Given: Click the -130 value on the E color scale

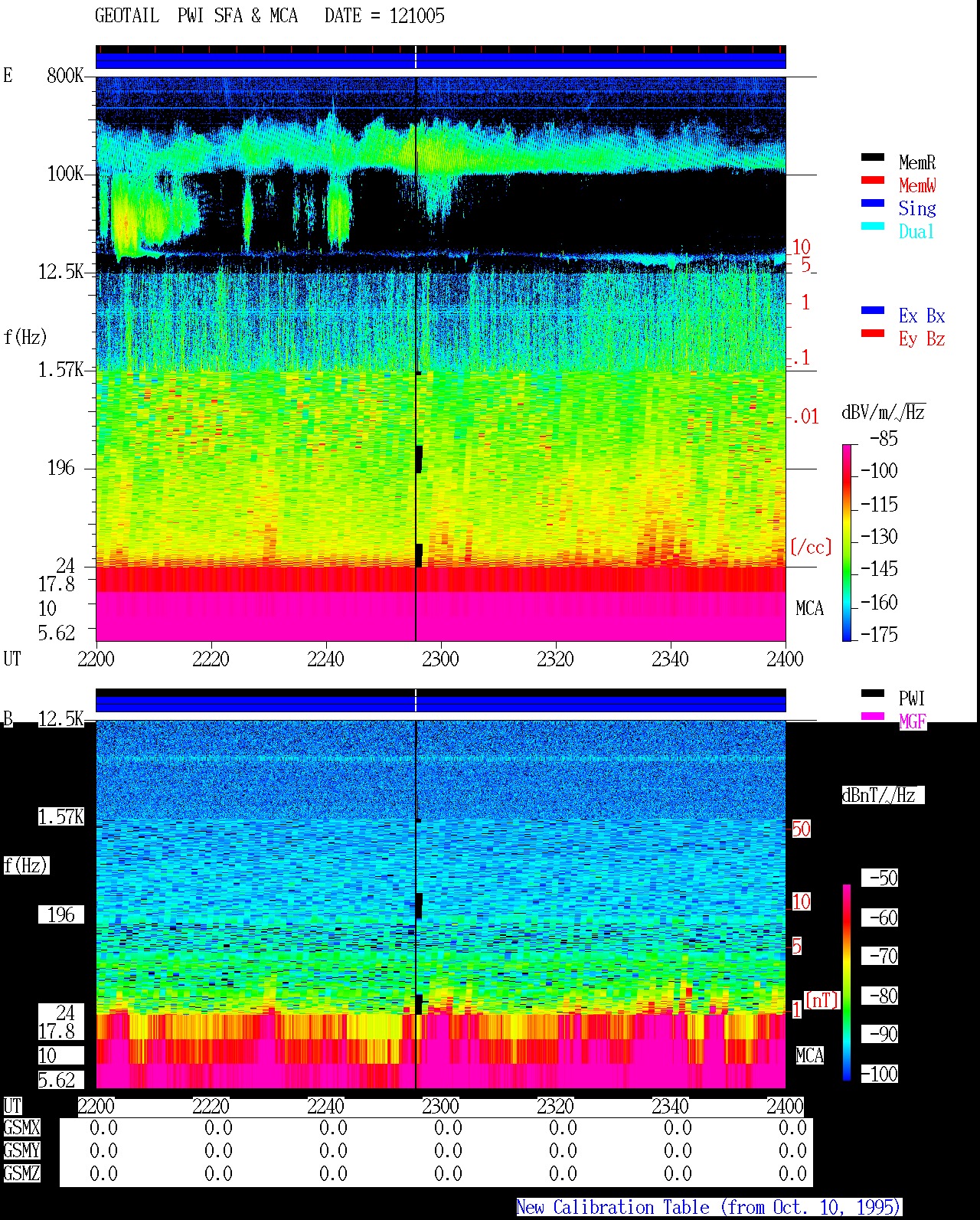Looking at the screenshot, I should point(879,537).
